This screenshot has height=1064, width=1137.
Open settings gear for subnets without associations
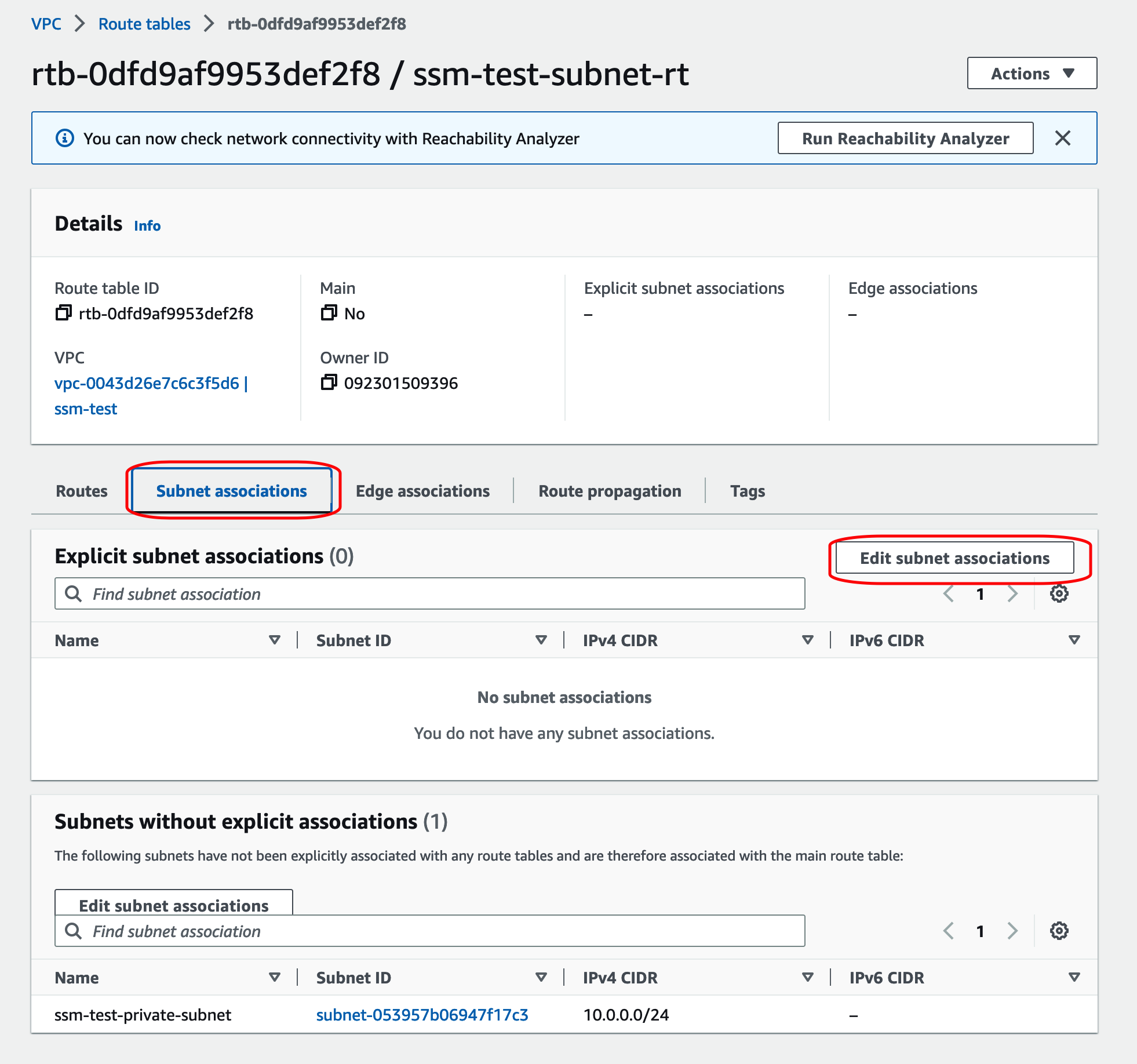point(1059,931)
